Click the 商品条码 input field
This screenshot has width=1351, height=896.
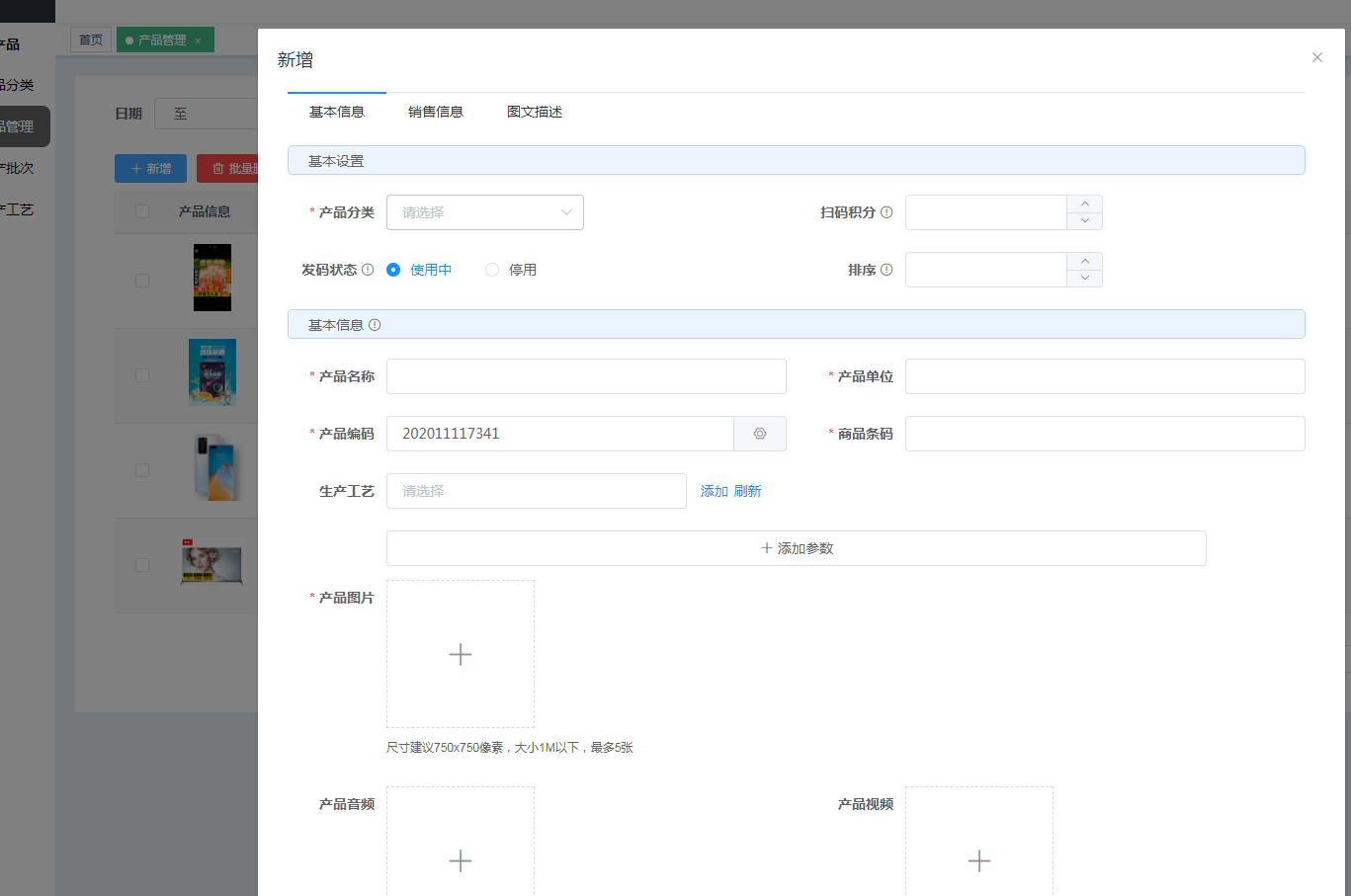(x=1105, y=434)
